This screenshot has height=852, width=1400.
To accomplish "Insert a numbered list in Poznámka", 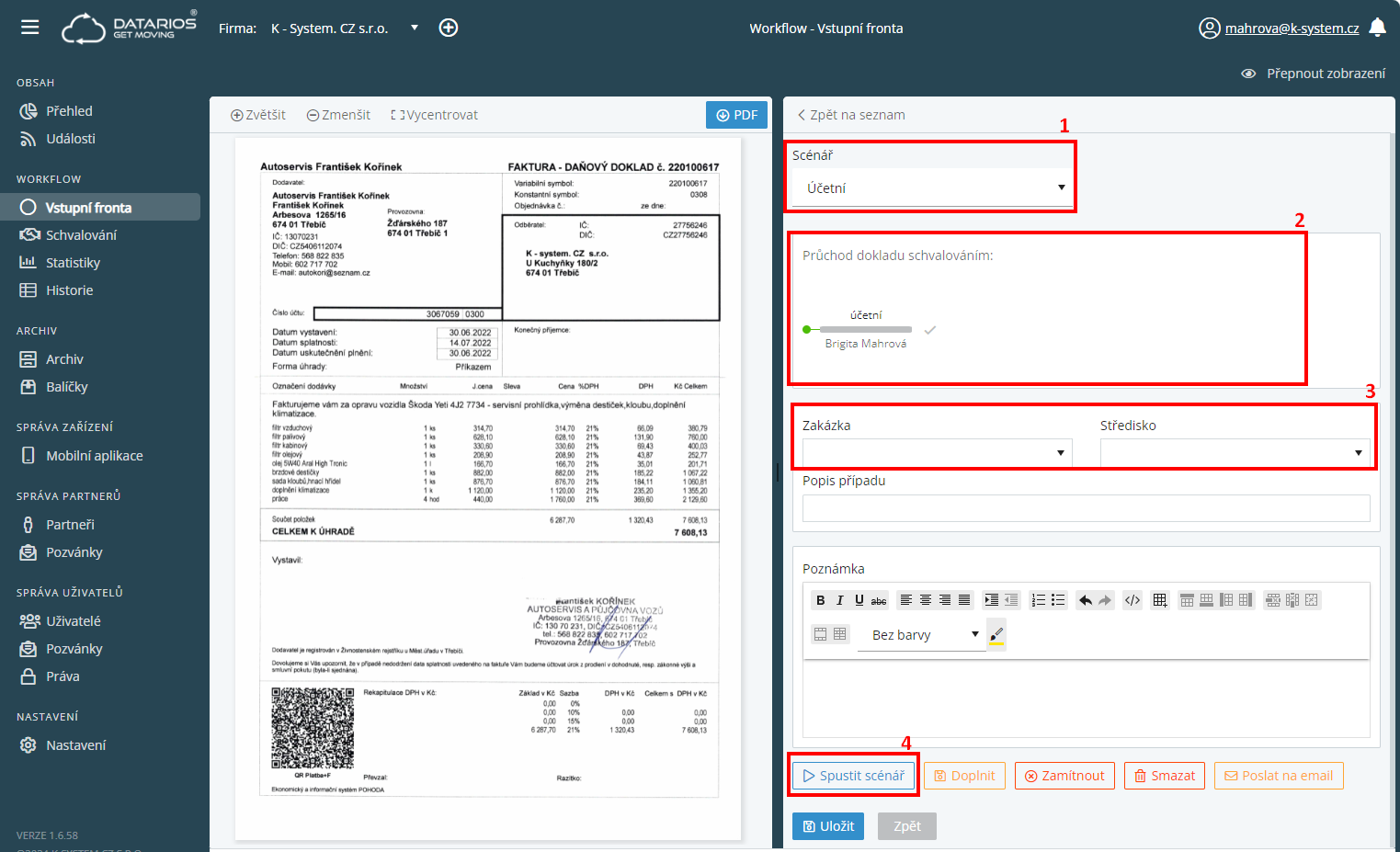I will pos(1038,600).
